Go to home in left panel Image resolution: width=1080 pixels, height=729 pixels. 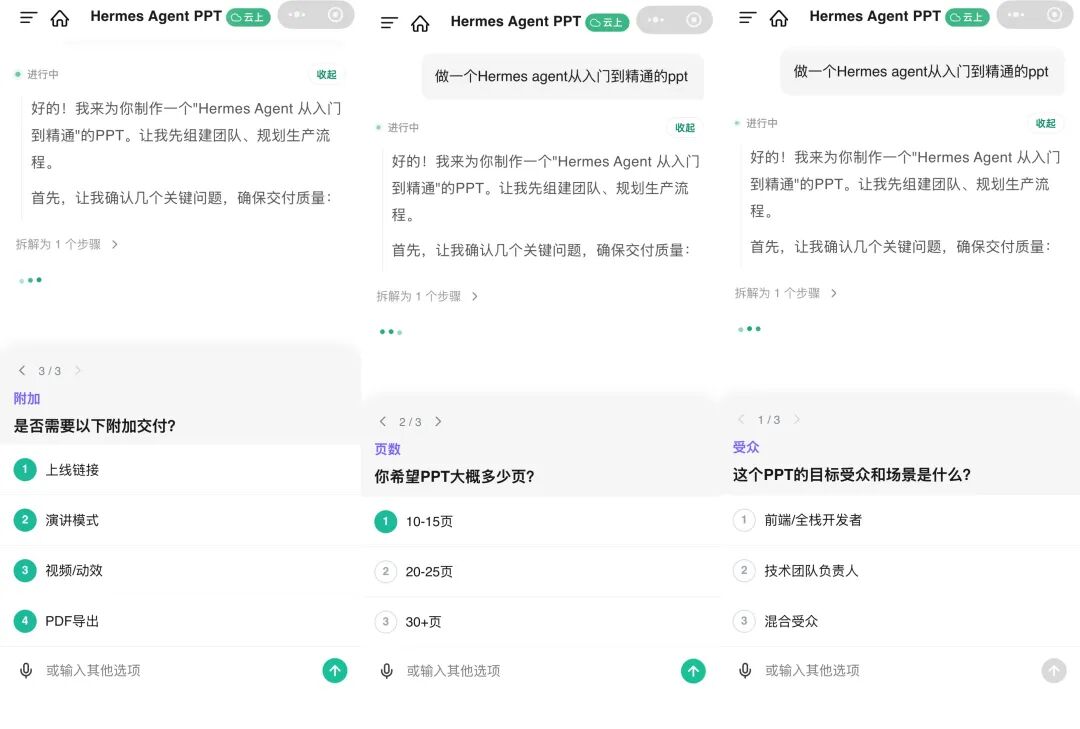pos(60,18)
